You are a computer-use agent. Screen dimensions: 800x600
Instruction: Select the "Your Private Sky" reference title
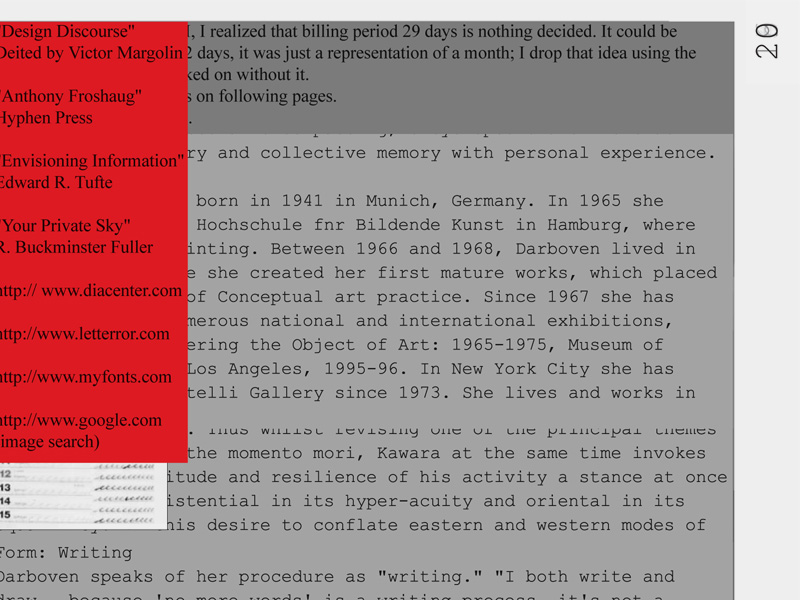tap(65, 226)
